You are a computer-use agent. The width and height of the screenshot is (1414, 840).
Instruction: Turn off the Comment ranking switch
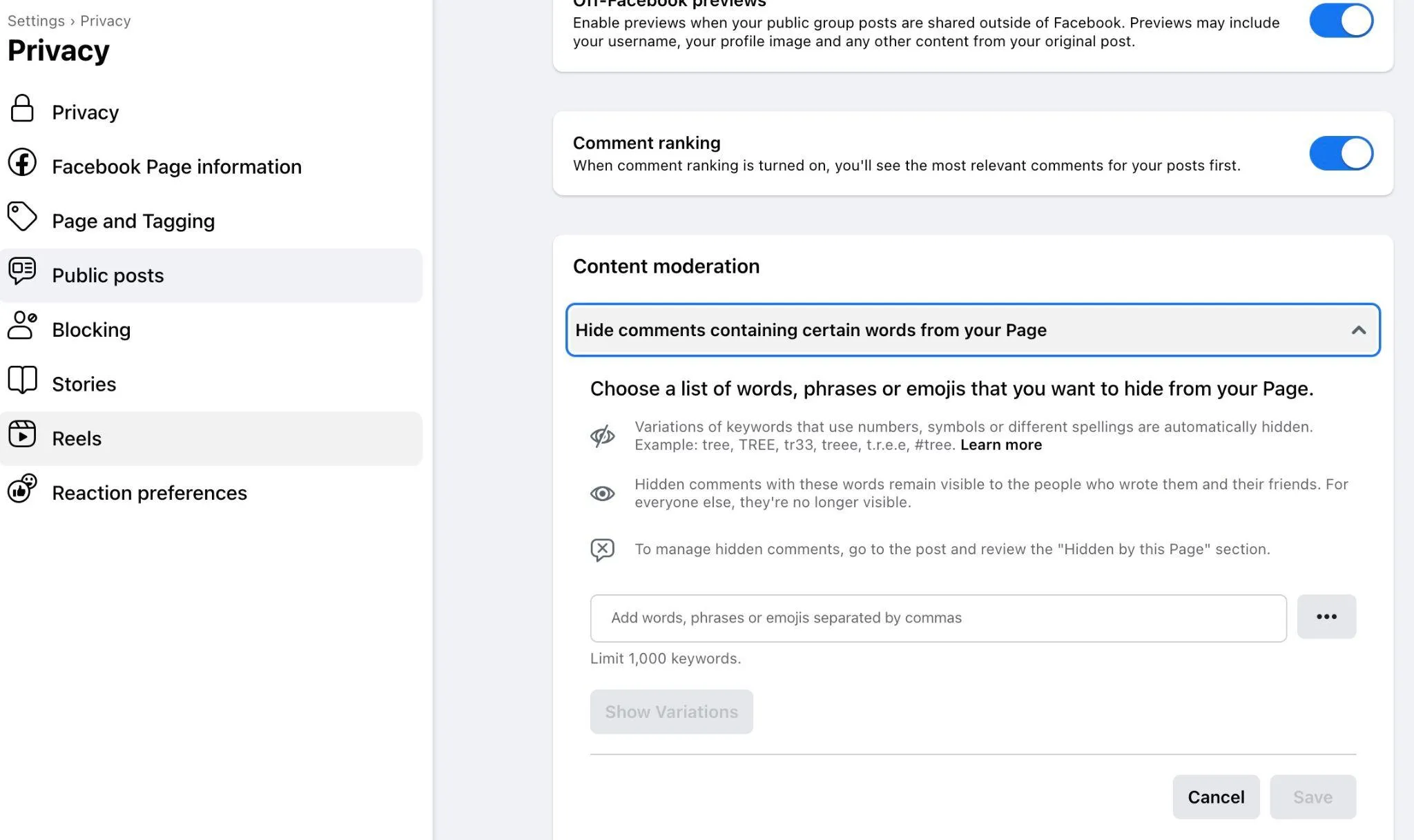[x=1341, y=153]
